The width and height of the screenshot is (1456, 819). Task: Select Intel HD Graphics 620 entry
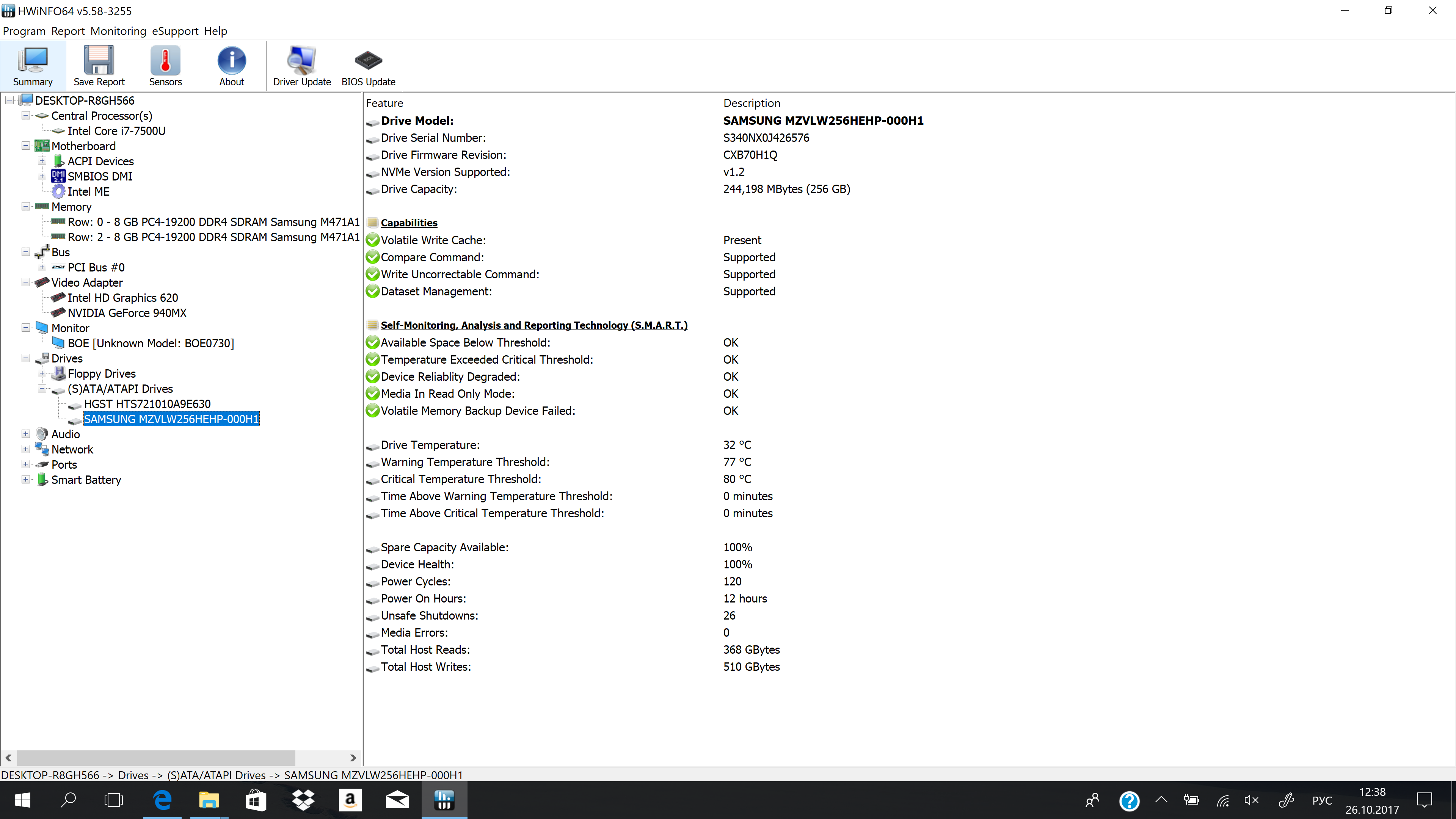122,297
